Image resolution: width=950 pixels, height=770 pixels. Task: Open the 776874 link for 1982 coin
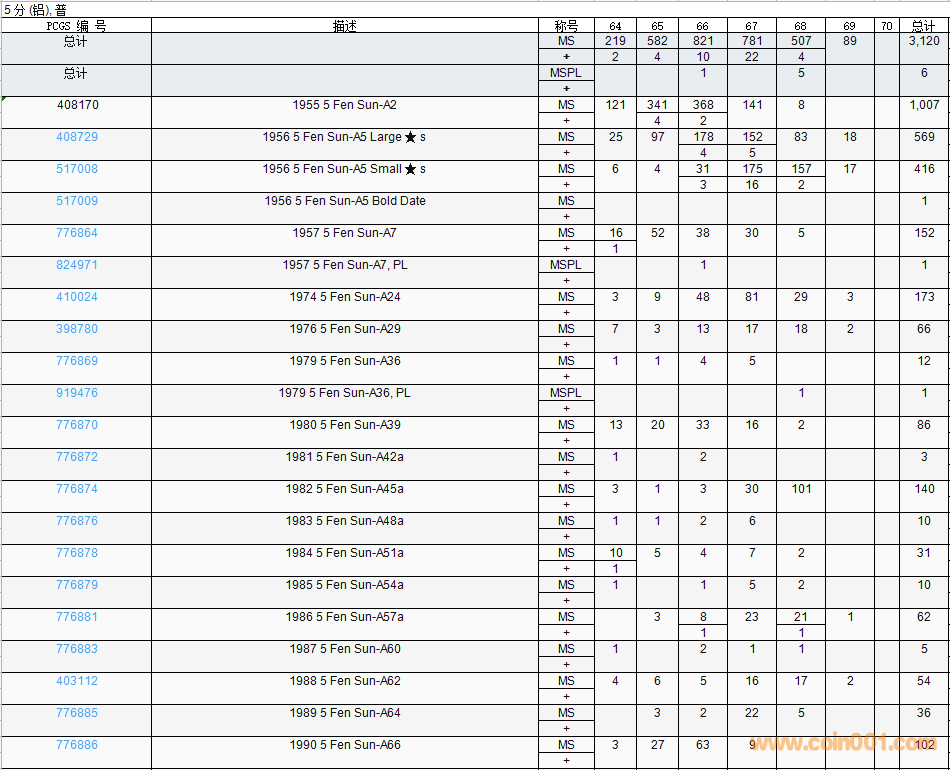tap(77, 489)
